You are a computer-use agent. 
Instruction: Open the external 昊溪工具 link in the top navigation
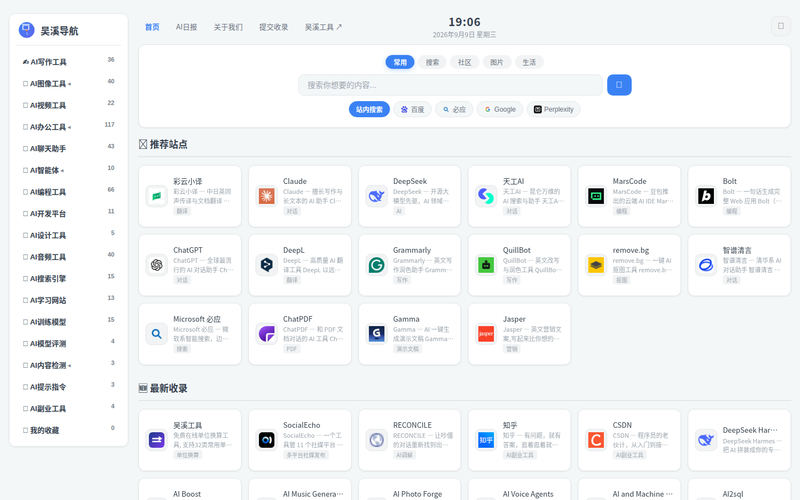[323, 27]
